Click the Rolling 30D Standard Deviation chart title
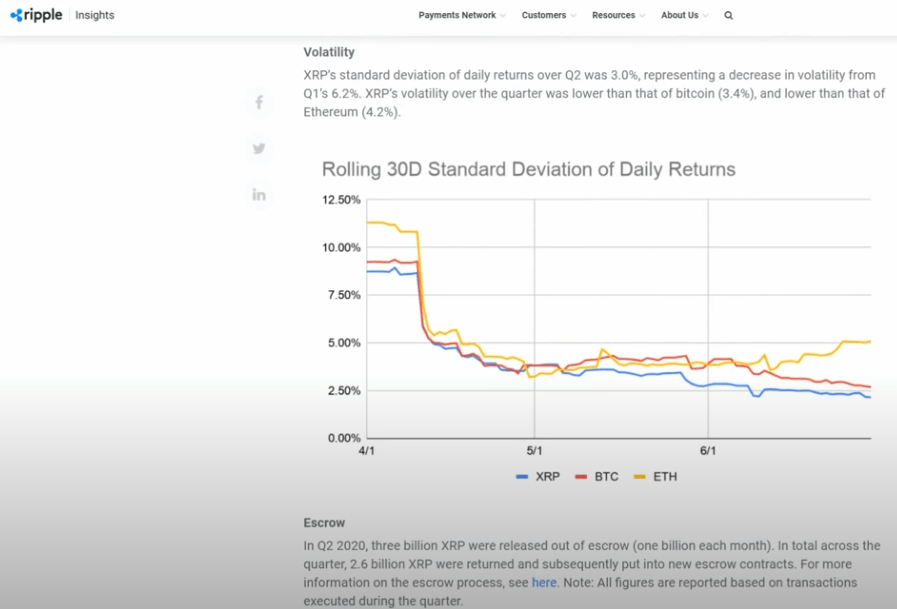 pos(528,169)
